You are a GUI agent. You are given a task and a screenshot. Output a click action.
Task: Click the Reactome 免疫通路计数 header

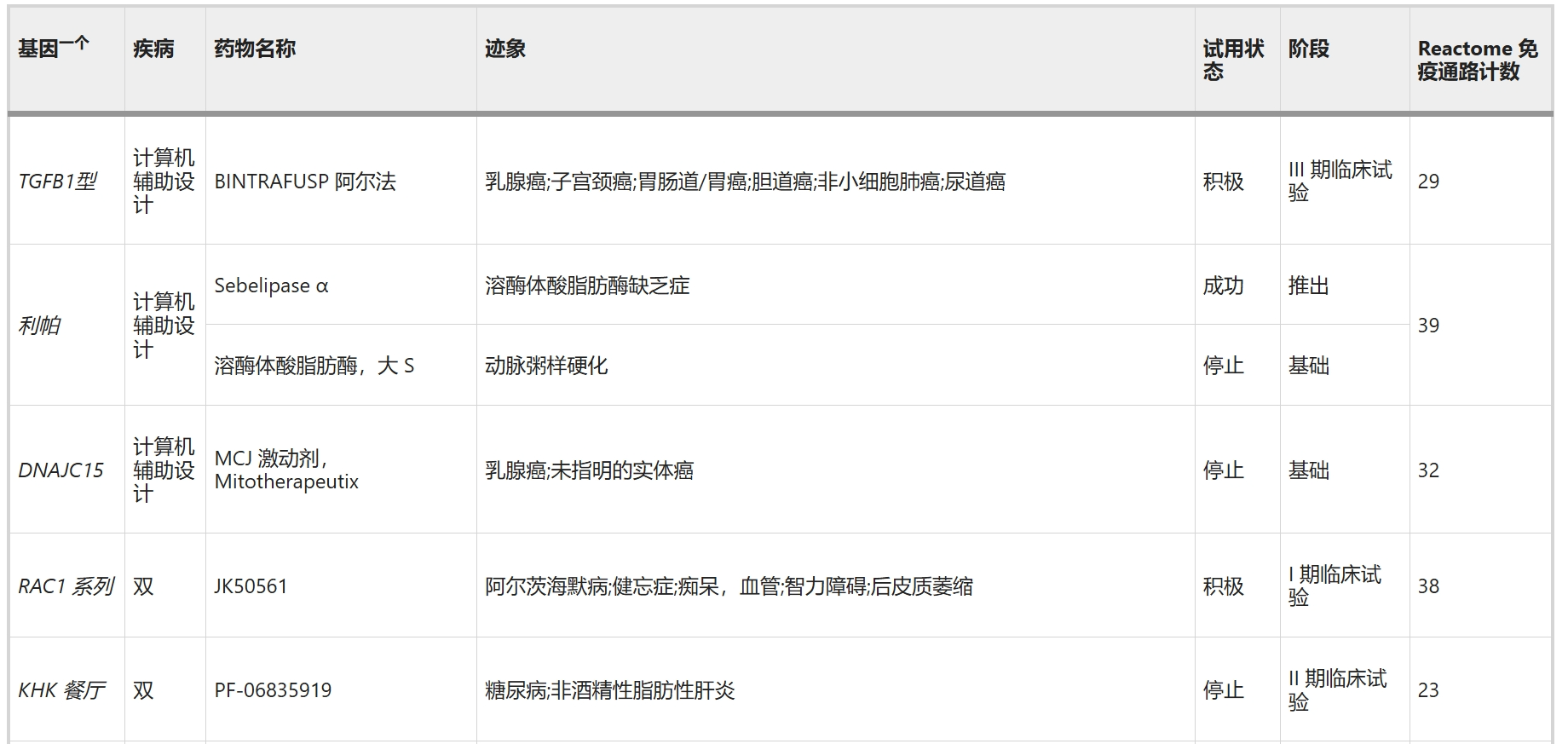(x=1477, y=60)
